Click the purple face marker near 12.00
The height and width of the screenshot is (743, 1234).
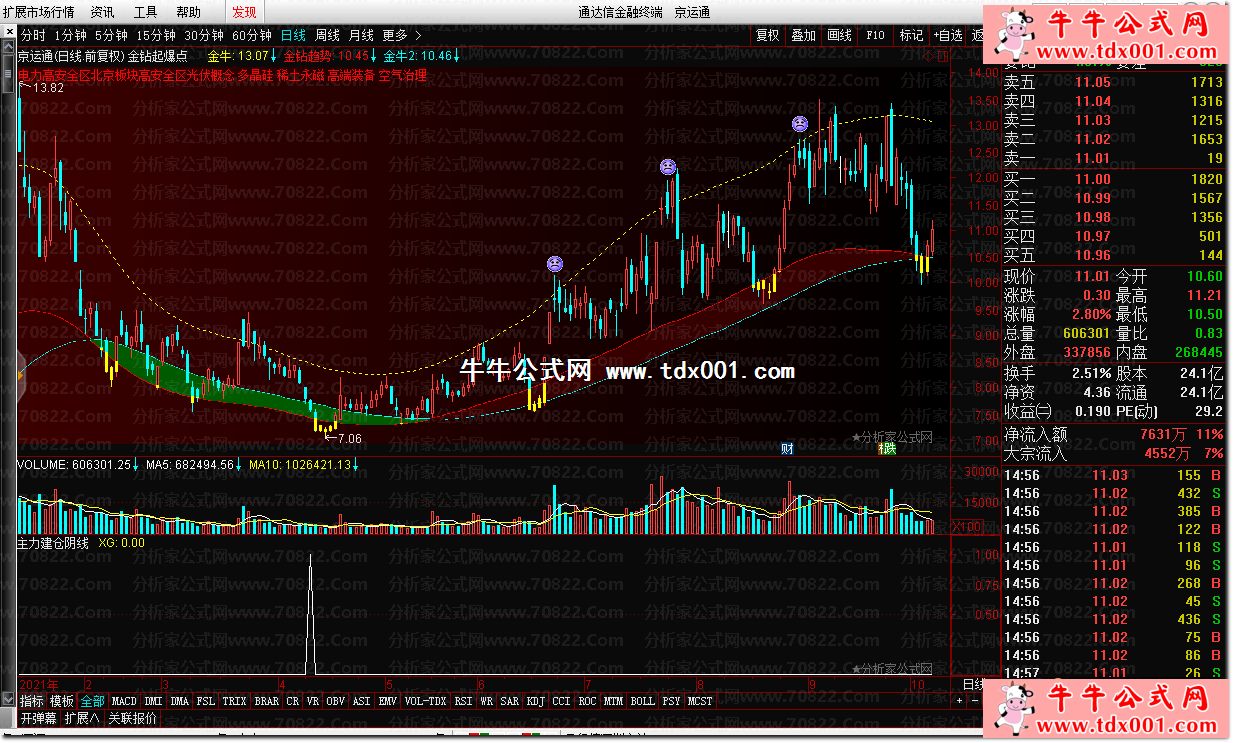click(668, 167)
